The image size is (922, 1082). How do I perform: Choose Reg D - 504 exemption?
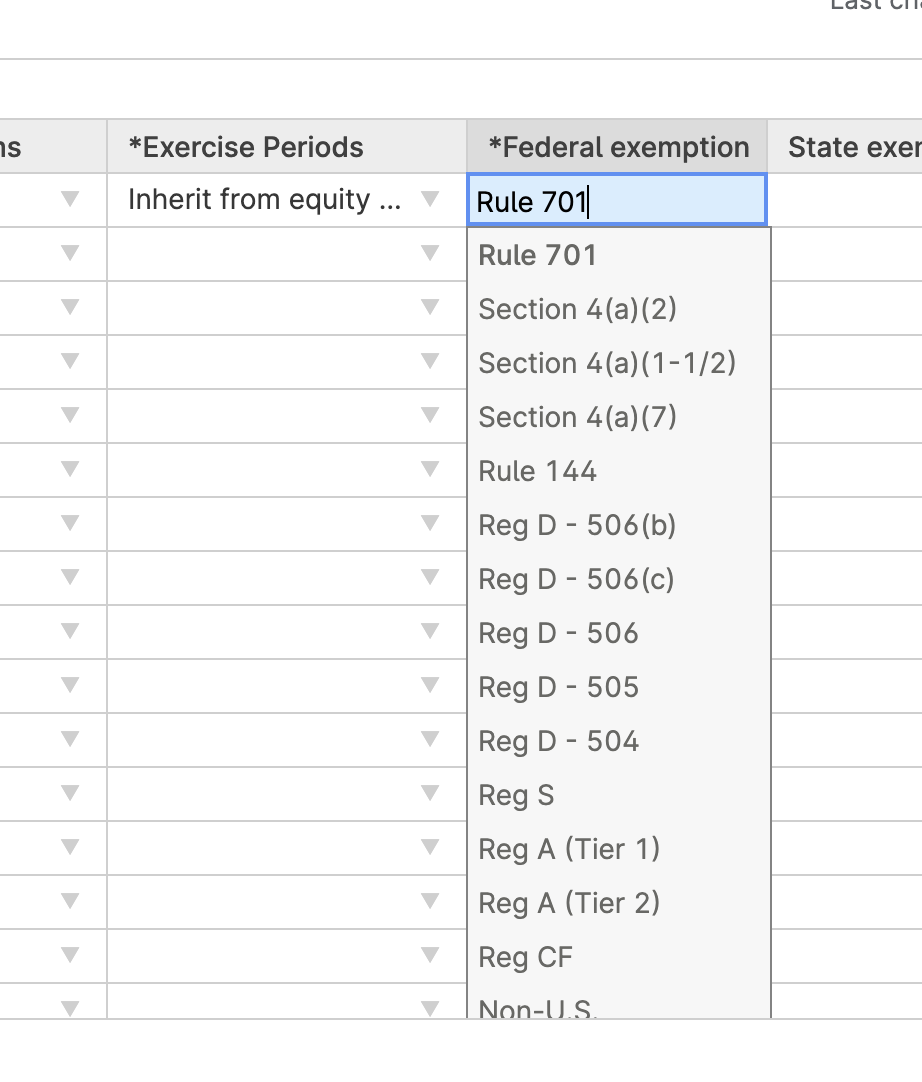(558, 741)
